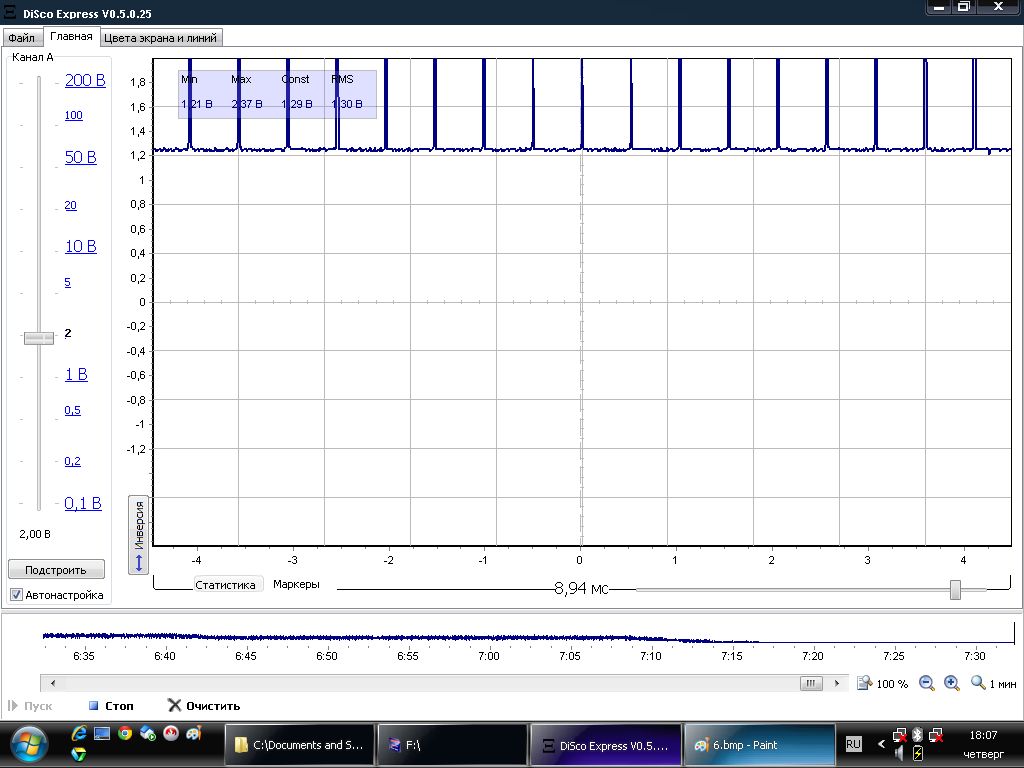Image resolution: width=1024 pixels, height=768 pixels.
Task: Click the timeline scrollbar left arrow
Action: 52,684
